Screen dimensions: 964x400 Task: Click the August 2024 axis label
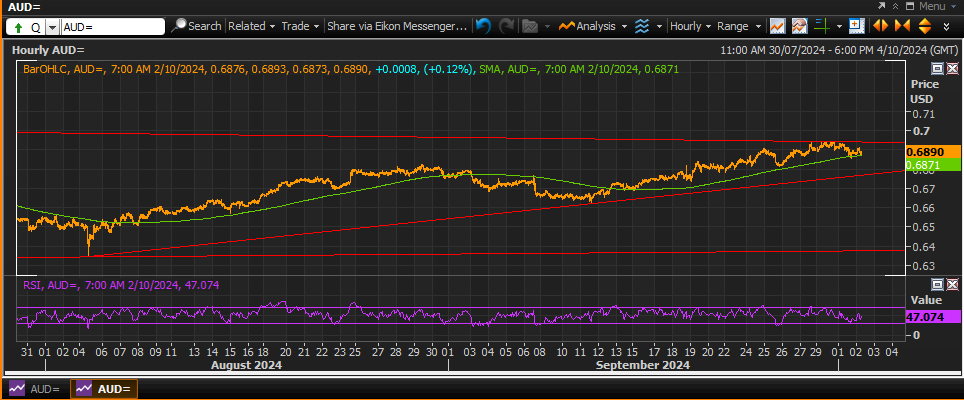[246, 365]
